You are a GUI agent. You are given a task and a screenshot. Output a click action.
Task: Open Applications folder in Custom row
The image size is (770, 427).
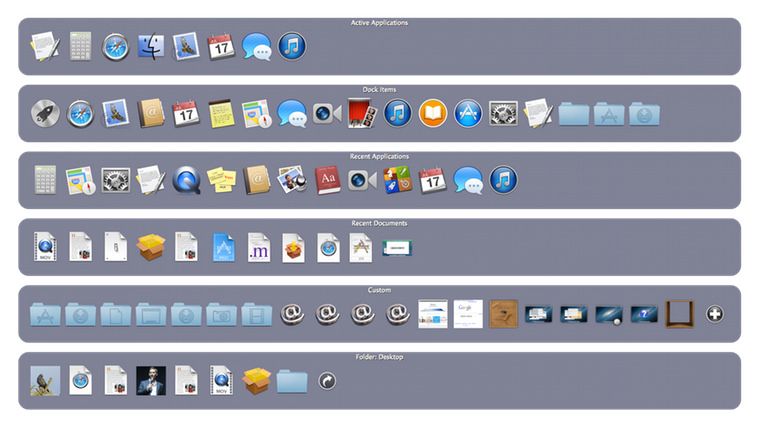(45, 314)
